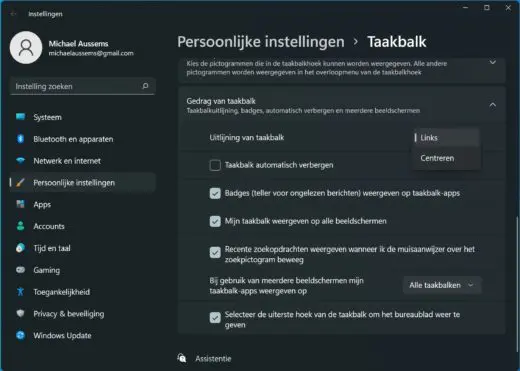The width and height of the screenshot is (520, 371).
Task: Click the Toegankelijkheid accessibility icon
Action: 21,292
